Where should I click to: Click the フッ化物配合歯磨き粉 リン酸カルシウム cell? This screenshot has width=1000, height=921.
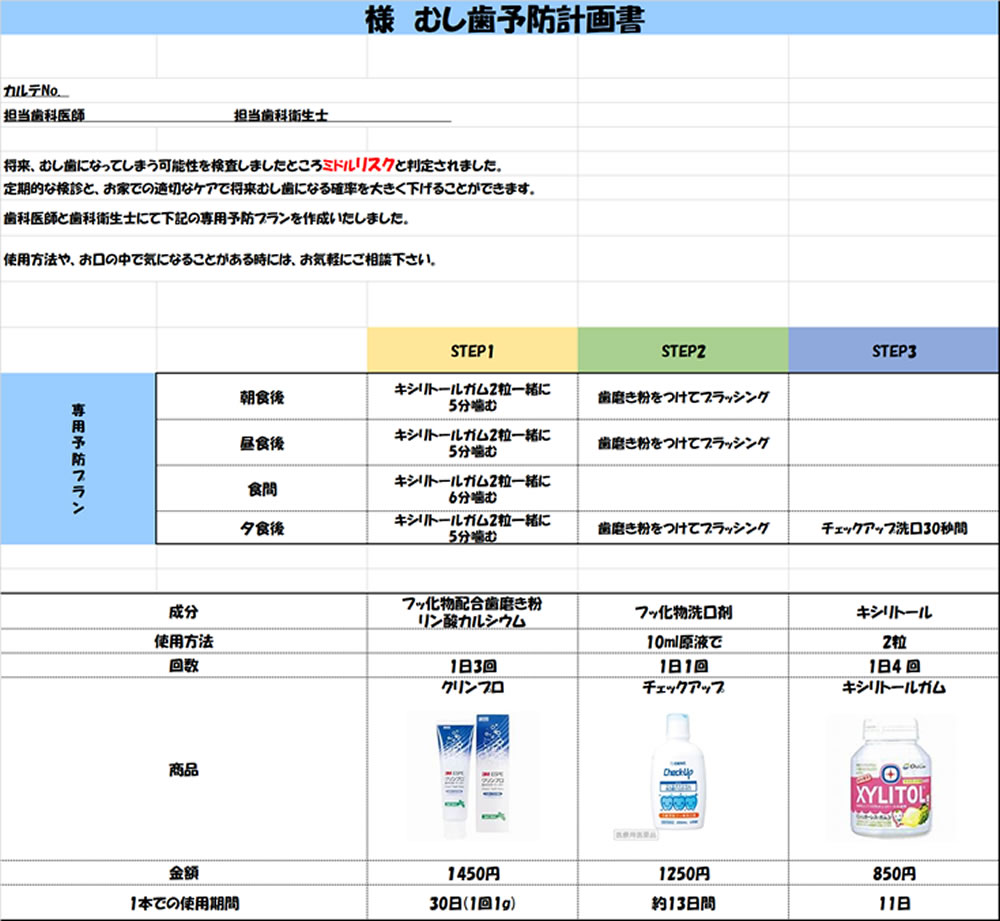coord(473,612)
